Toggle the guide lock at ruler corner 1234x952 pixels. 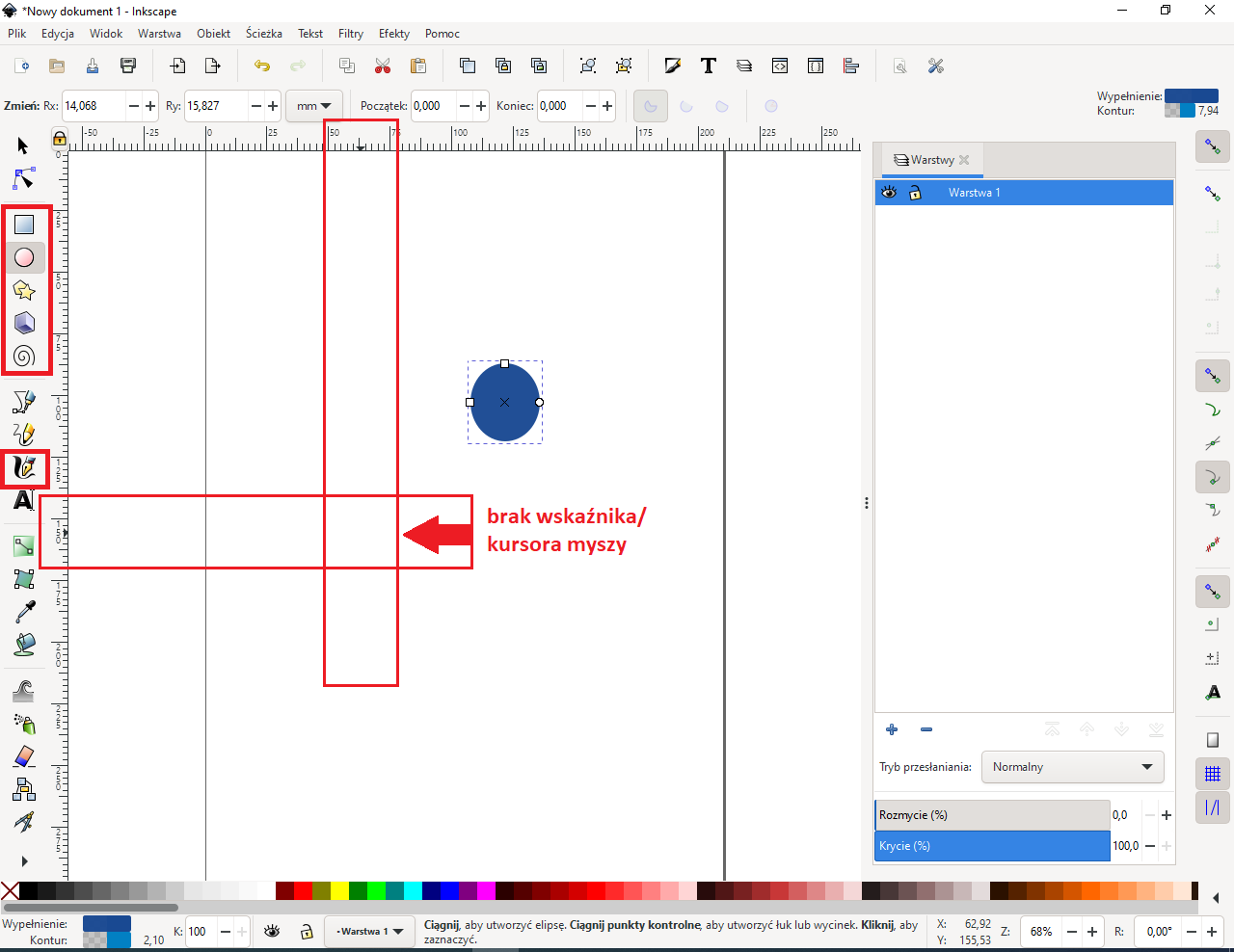pos(60,139)
